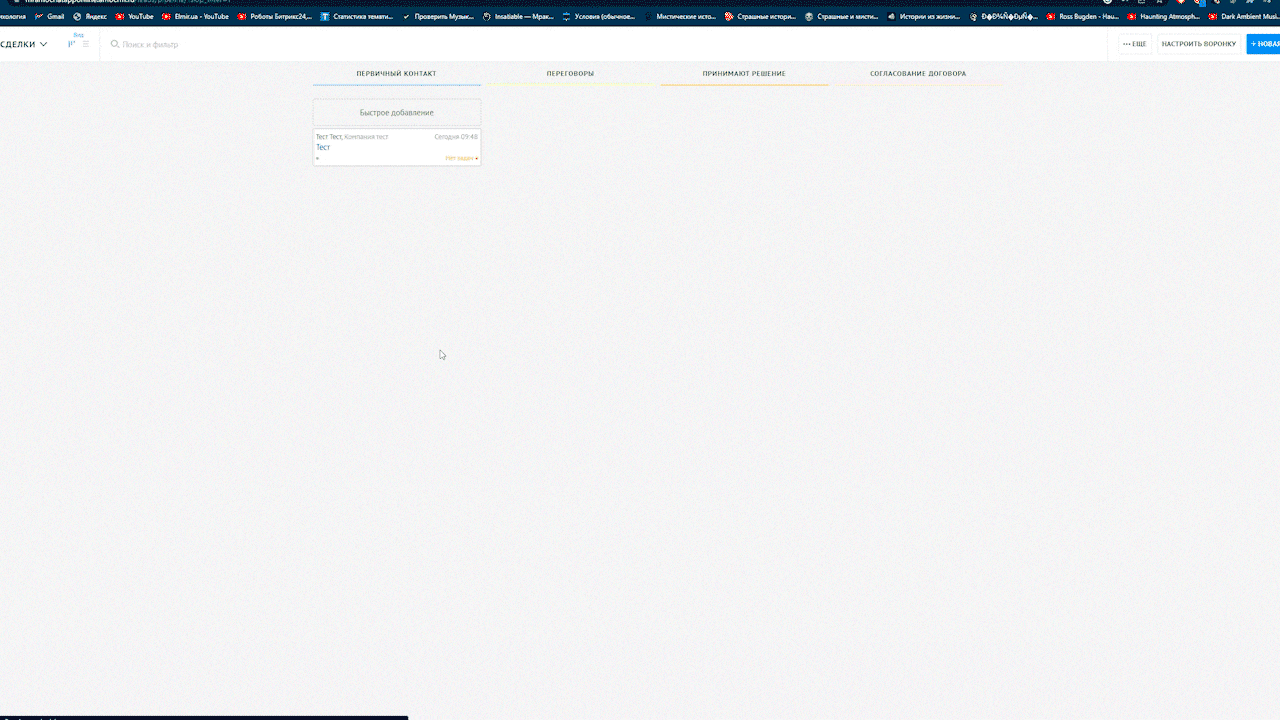Expand the СДЕЛКИ pipeline dropdown
The height and width of the screenshot is (720, 1280).
coord(24,44)
